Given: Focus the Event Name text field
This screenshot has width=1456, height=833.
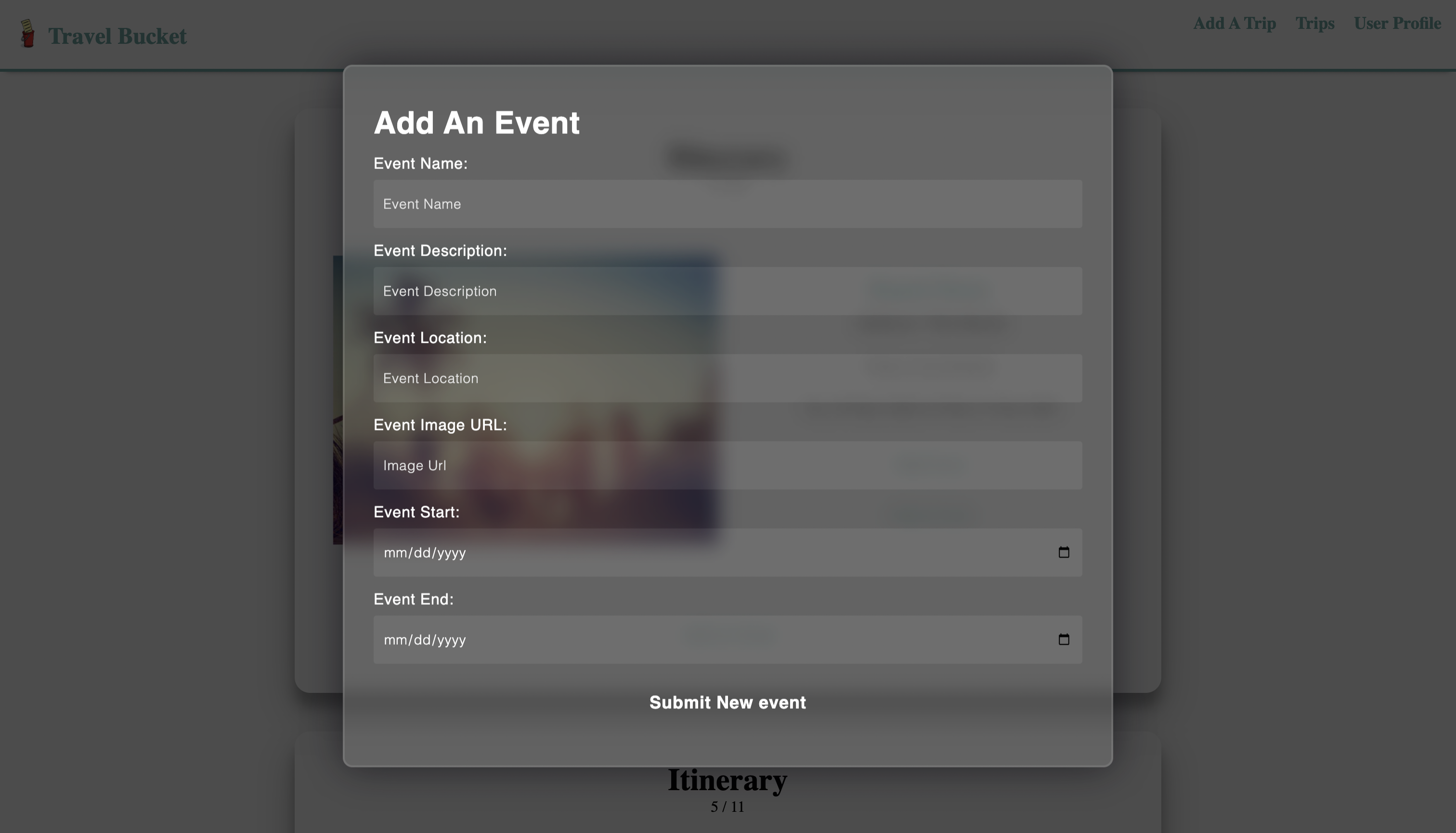Looking at the screenshot, I should (x=728, y=204).
